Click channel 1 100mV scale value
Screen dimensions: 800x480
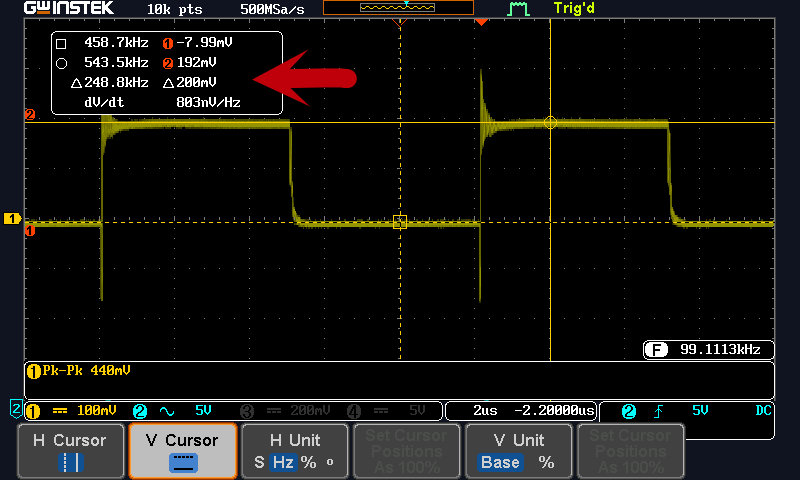[96, 410]
